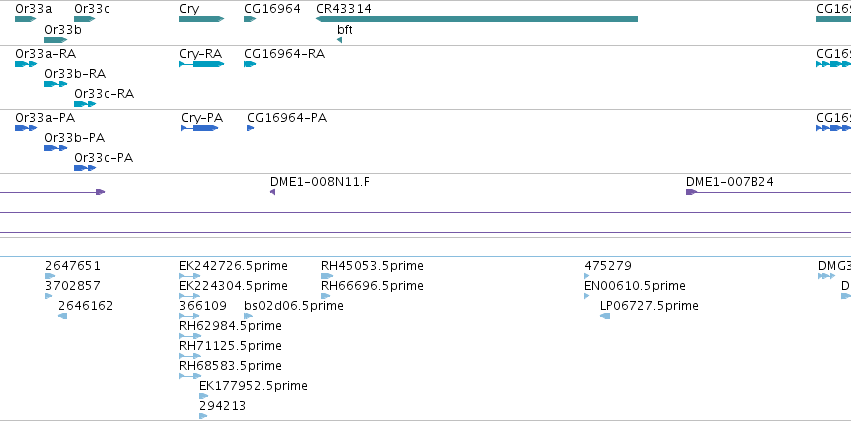Screen dimensions: 851x421
Task: Click the LP06727.5prime label text
Action: tap(649, 306)
